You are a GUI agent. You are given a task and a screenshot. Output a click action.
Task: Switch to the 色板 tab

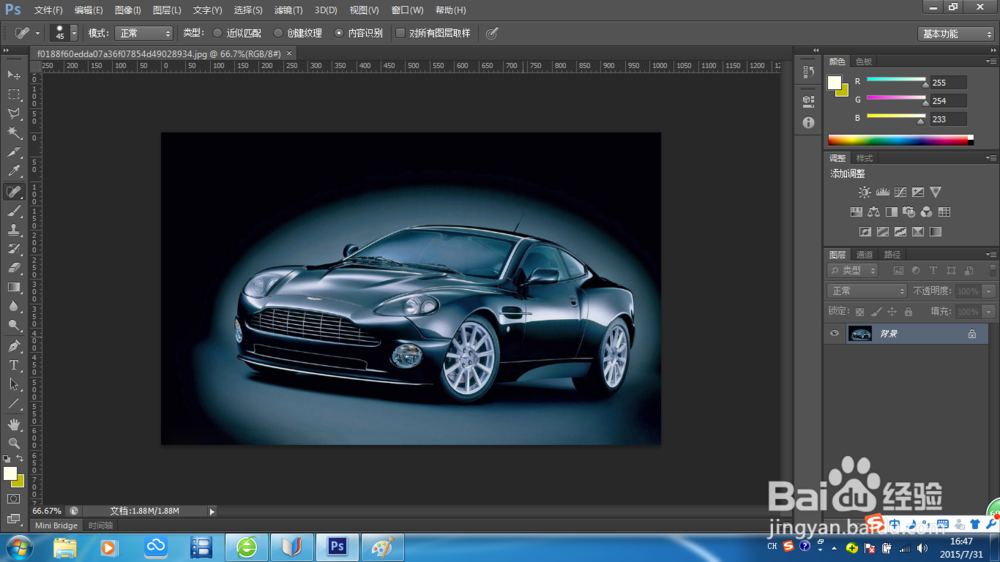click(x=864, y=61)
